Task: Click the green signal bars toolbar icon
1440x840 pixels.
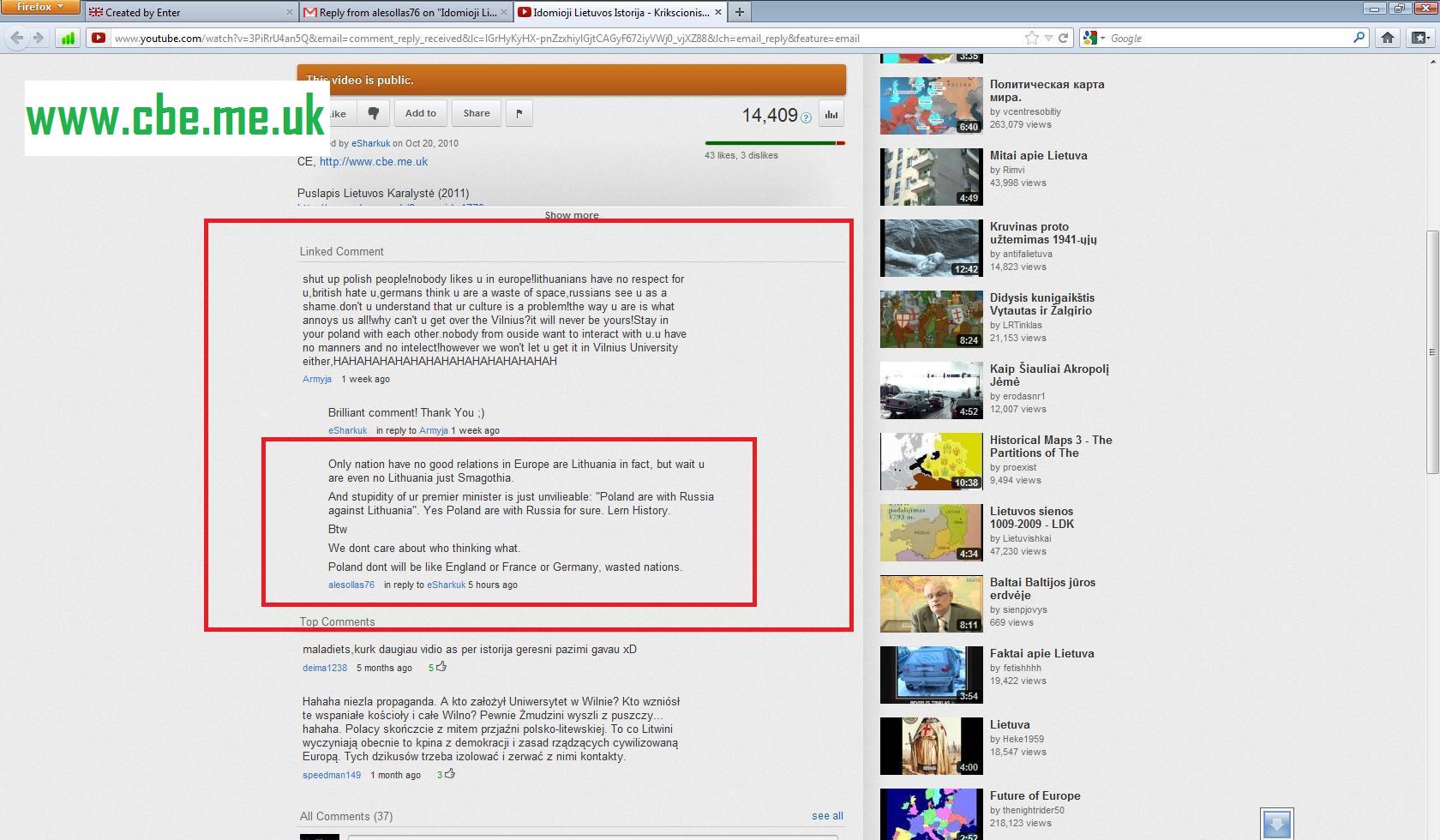Action: tap(68, 38)
